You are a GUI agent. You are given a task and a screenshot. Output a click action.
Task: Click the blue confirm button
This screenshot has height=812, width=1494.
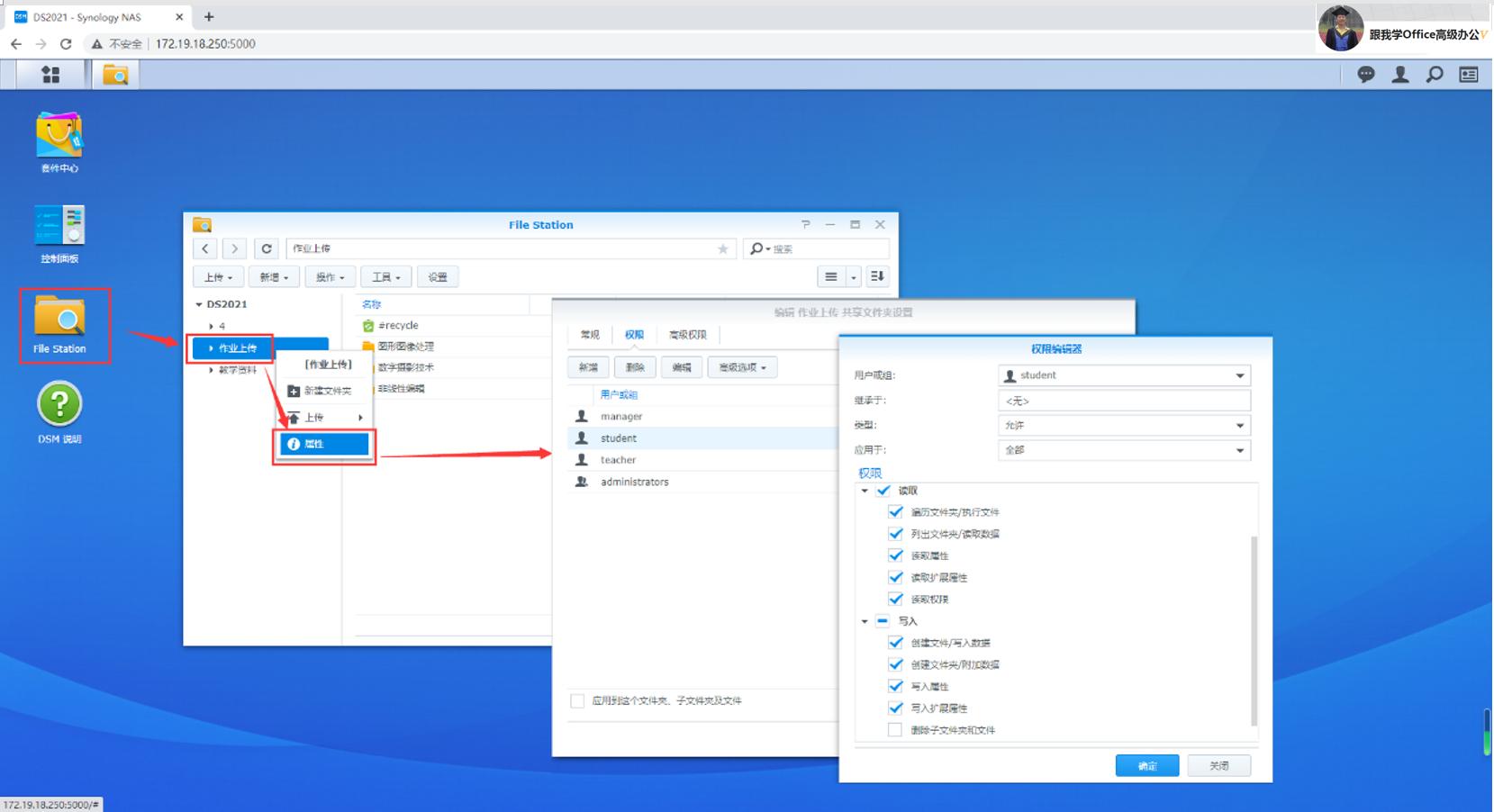[1146, 765]
